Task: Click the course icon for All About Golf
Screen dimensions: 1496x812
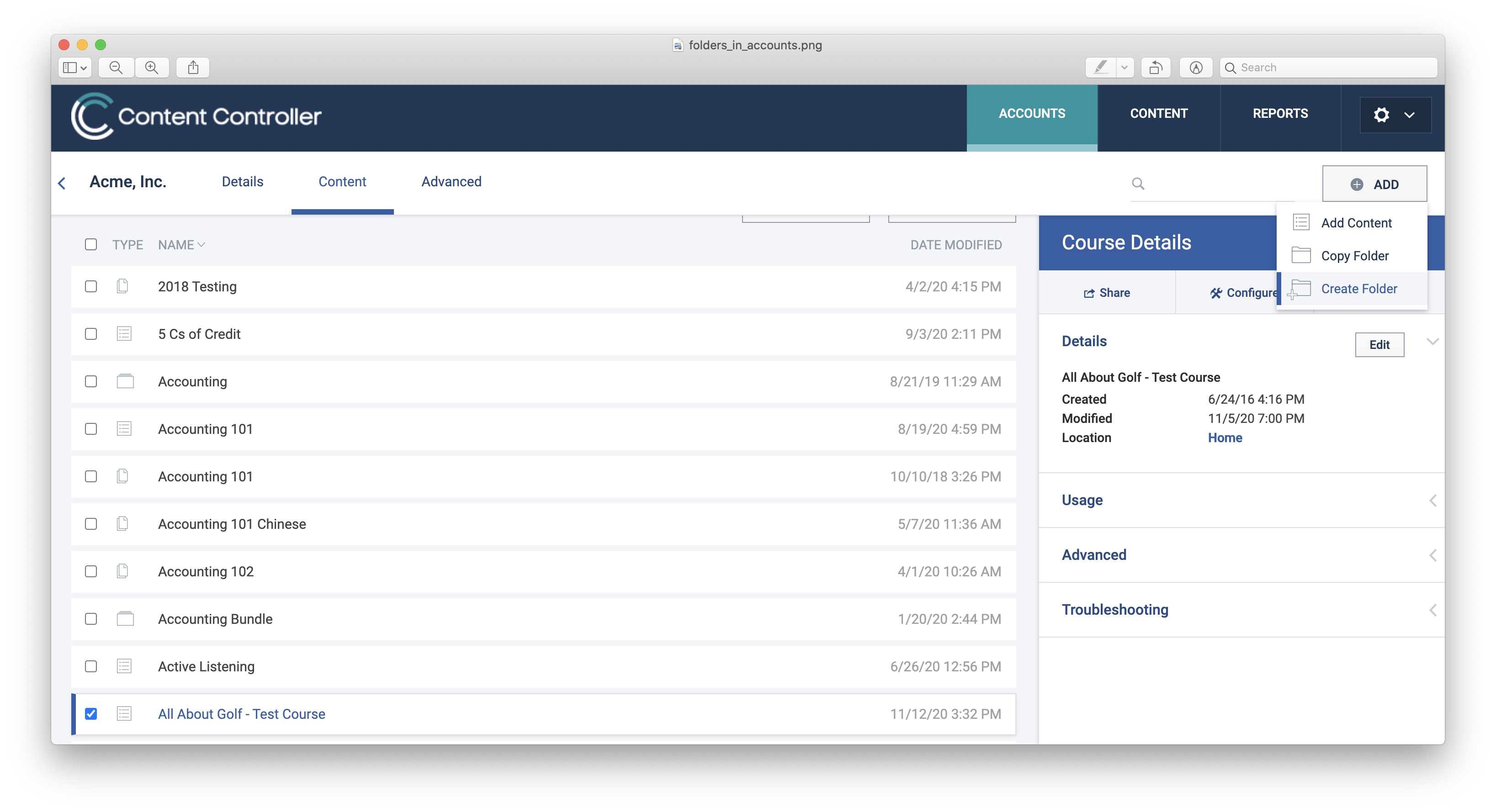Action: click(x=124, y=713)
